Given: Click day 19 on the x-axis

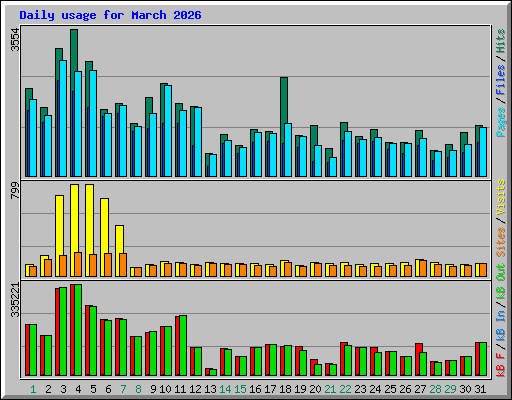Looking at the screenshot, I should point(300,389).
